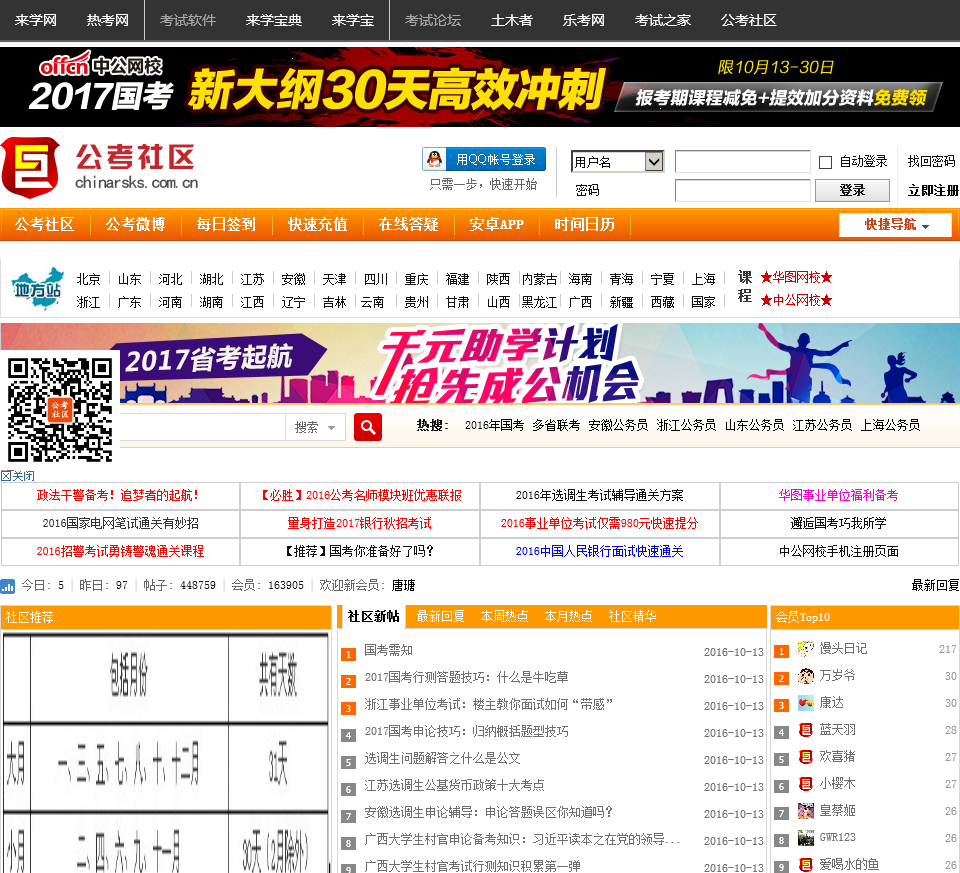This screenshot has width=960, height=873.
Task: Click the 公考社区 shield logo
Action: point(31,167)
